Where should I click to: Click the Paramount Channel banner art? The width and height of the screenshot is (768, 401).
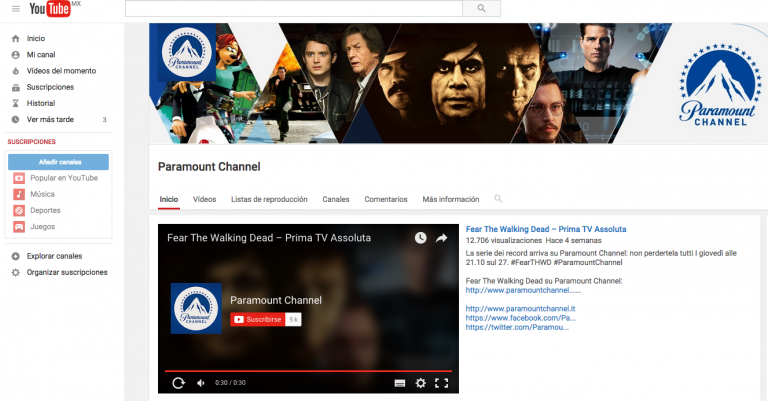pos(458,83)
